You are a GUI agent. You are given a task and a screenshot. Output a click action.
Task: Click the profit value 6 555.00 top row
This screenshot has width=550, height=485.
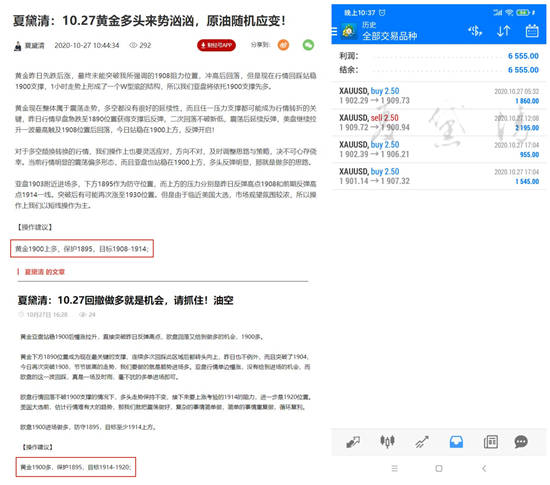click(x=523, y=56)
